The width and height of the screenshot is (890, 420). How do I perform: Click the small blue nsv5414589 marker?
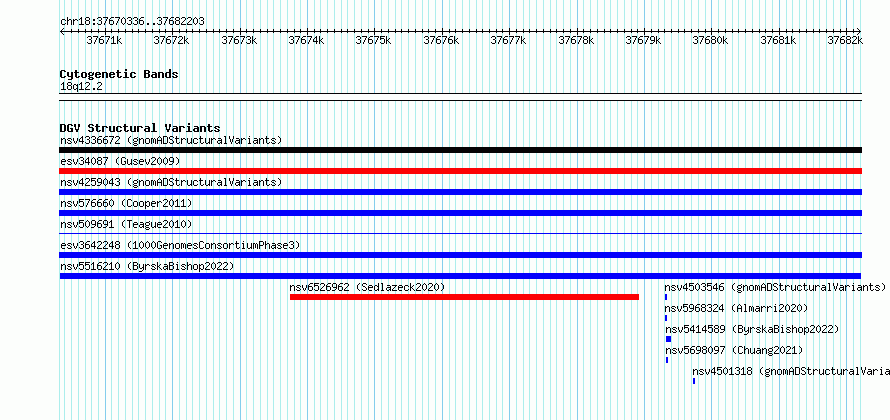[668, 339]
